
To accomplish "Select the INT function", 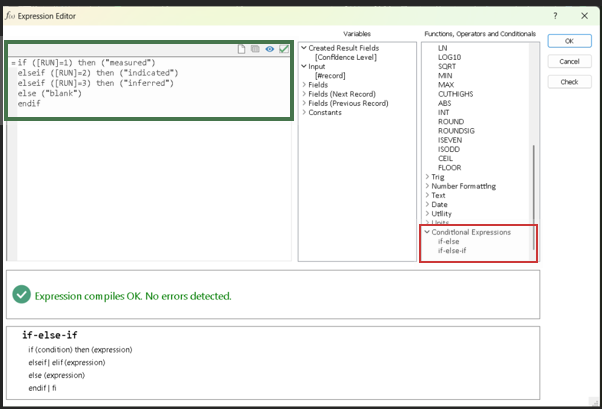I will point(443,113).
